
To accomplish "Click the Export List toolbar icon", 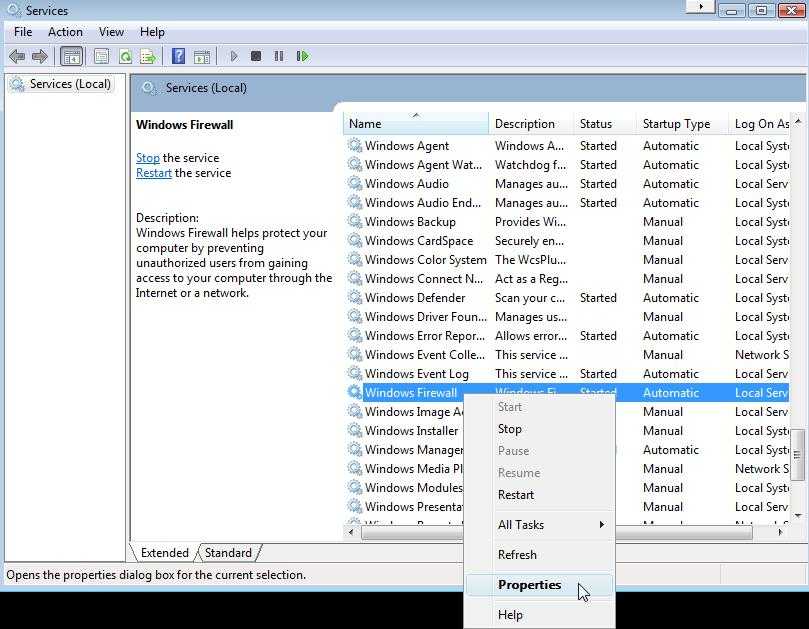I will (148, 56).
